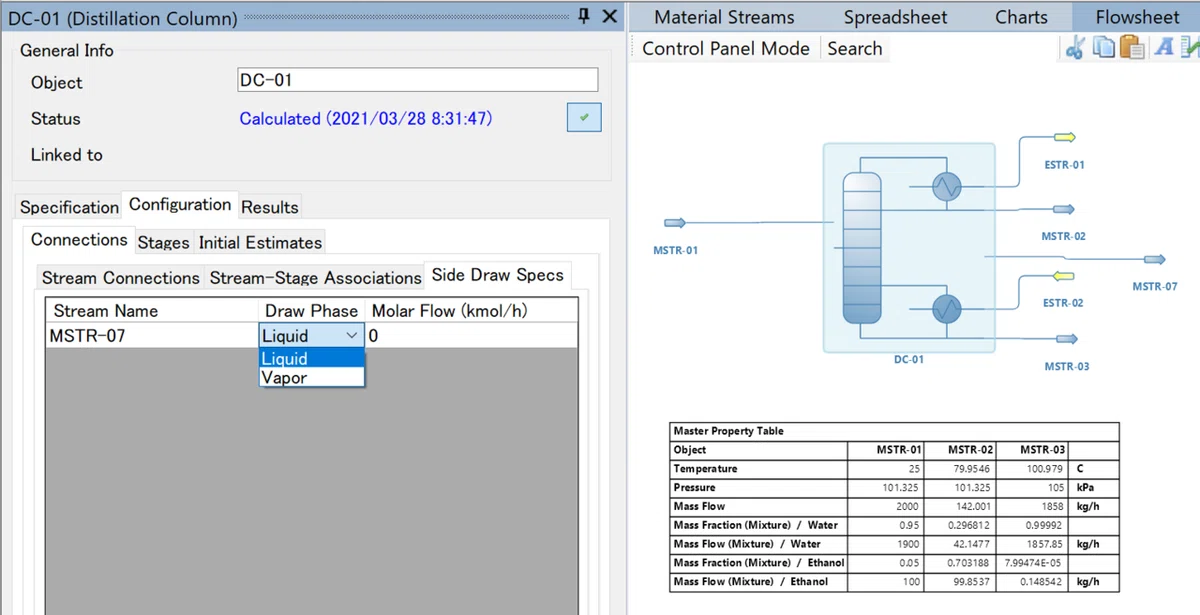Select the MSTR-07 side draw stream arrow
The width and height of the screenshot is (1200, 615).
(x=1155, y=260)
